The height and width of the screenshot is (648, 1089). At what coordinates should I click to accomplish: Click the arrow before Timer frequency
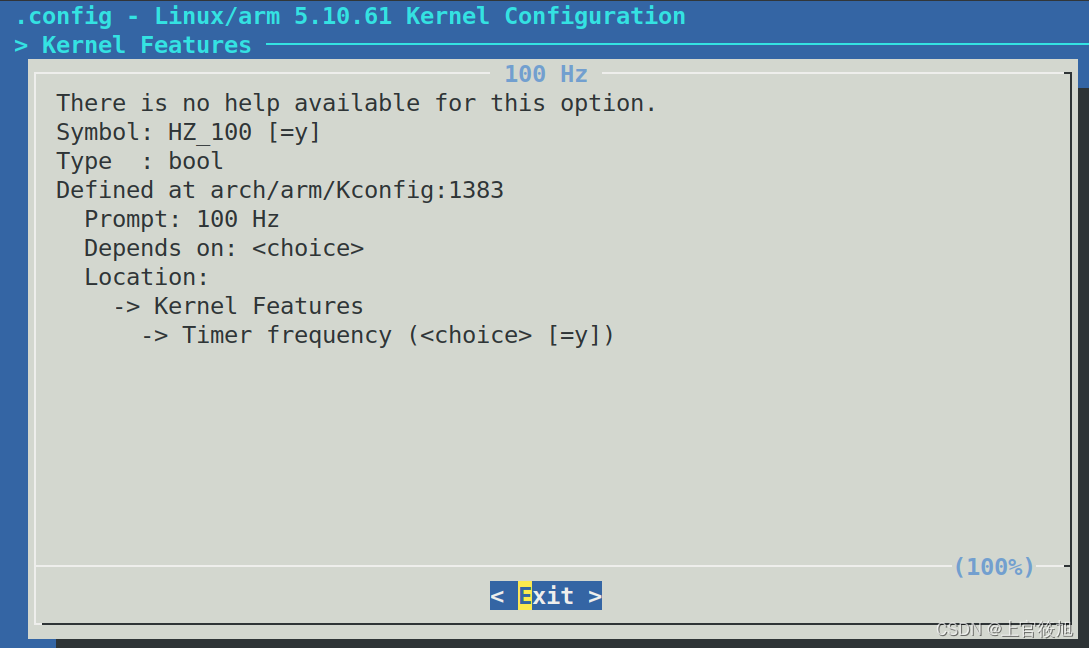tap(154, 335)
